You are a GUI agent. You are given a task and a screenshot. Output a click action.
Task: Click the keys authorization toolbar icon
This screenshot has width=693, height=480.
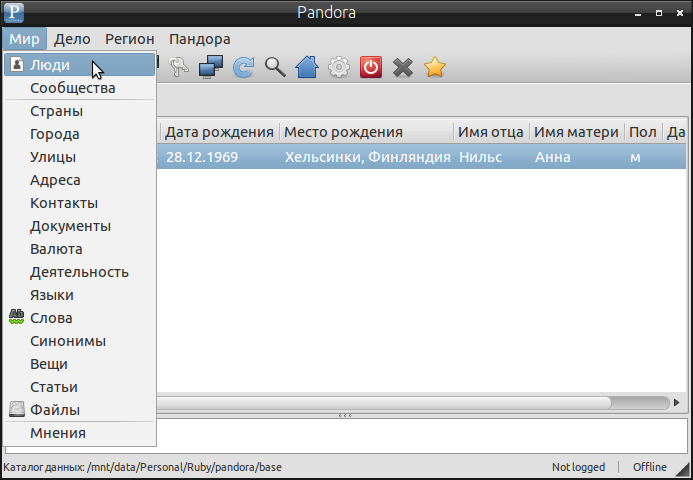(179, 67)
